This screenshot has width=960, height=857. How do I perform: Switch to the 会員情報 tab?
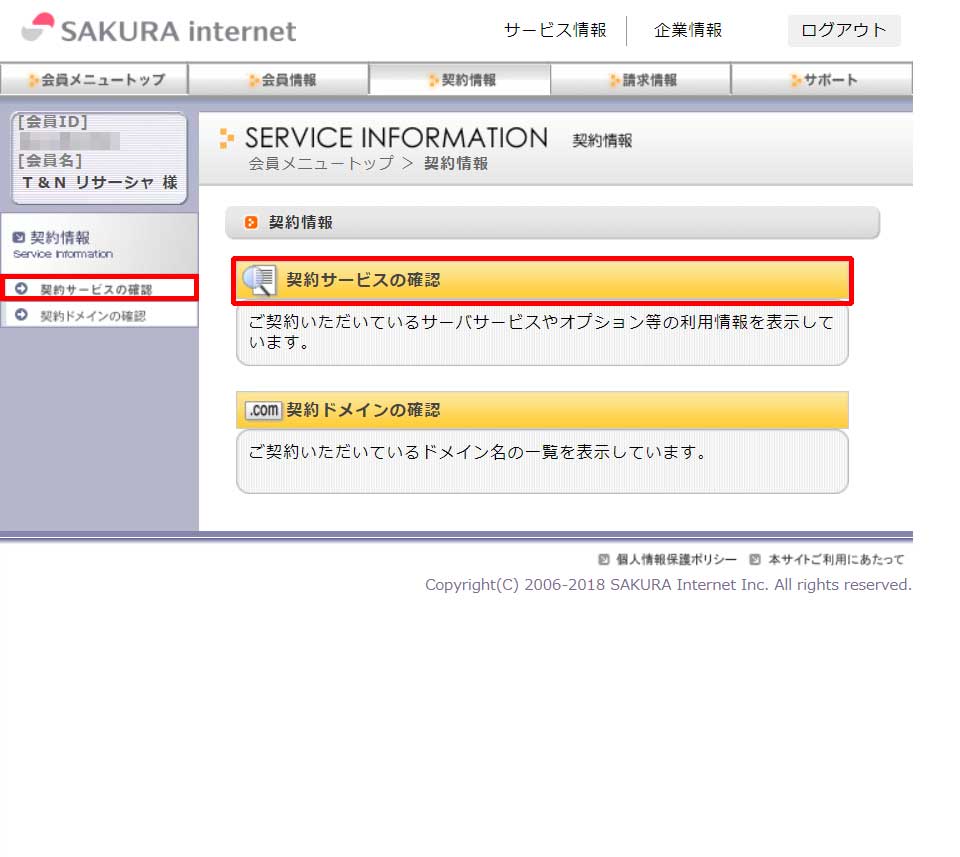coord(279,80)
